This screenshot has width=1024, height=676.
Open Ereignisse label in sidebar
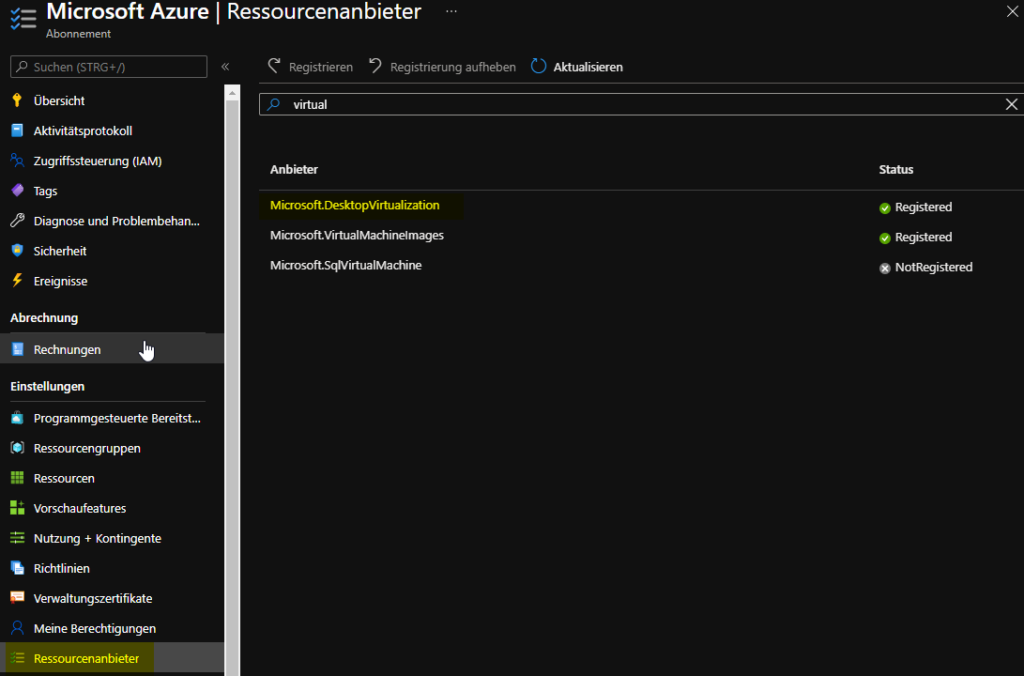point(60,282)
